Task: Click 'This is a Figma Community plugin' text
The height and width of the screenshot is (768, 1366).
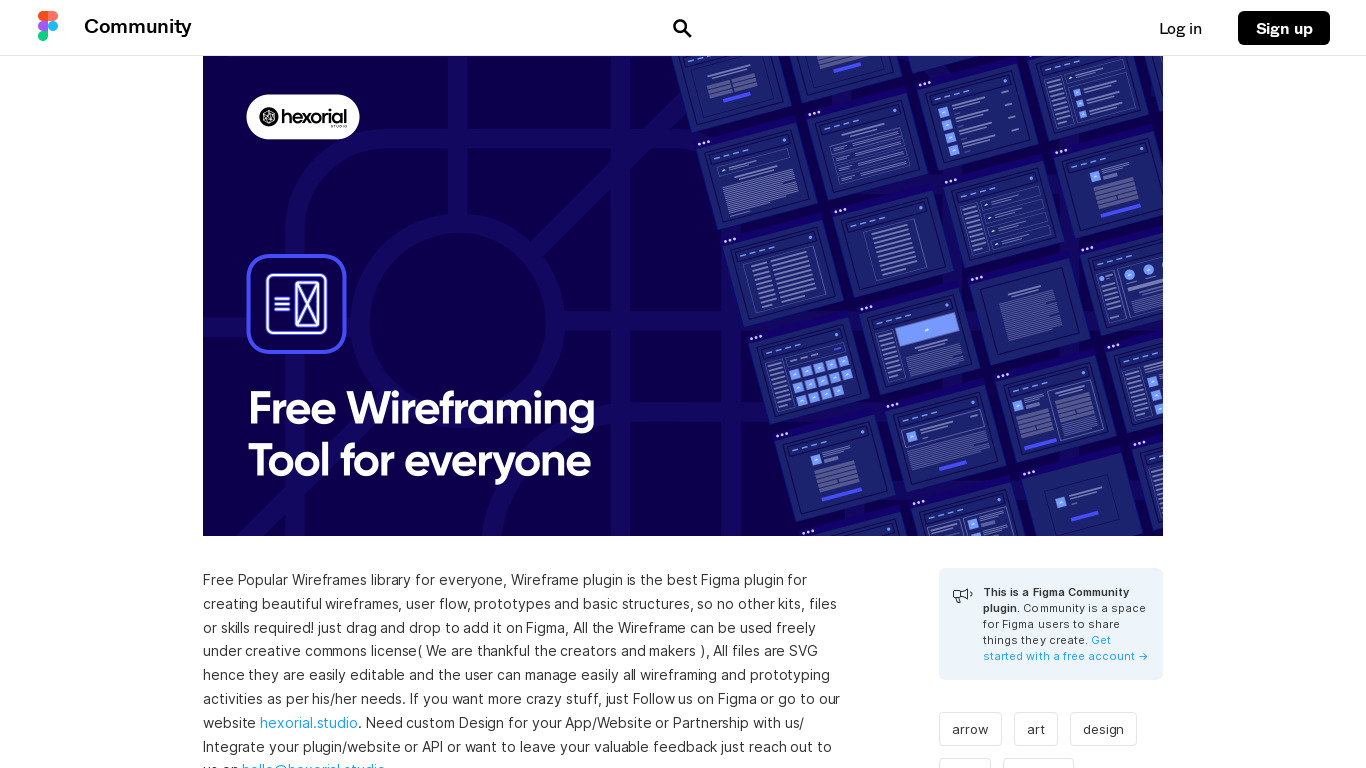Action: tap(1056, 599)
